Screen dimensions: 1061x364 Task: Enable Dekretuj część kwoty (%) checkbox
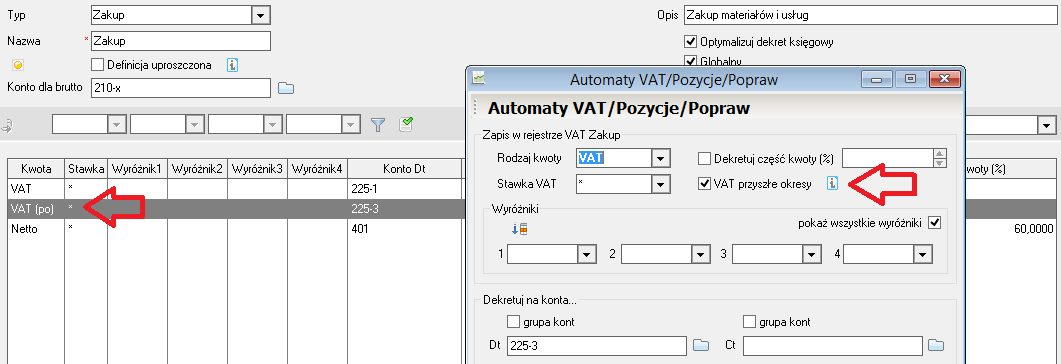click(x=704, y=158)
